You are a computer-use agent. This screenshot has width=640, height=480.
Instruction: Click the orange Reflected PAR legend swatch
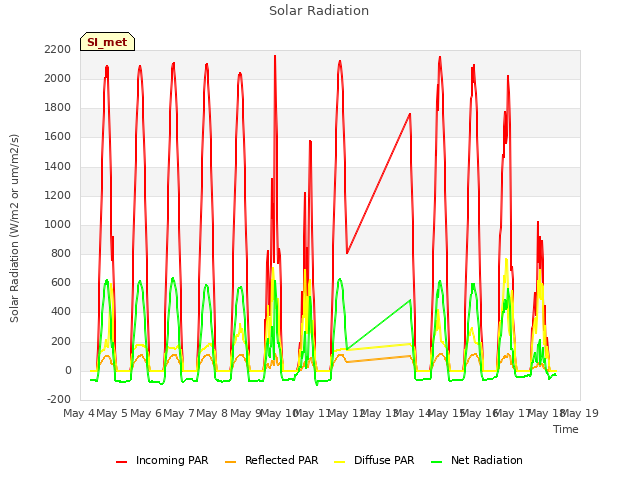coord(231,462)
